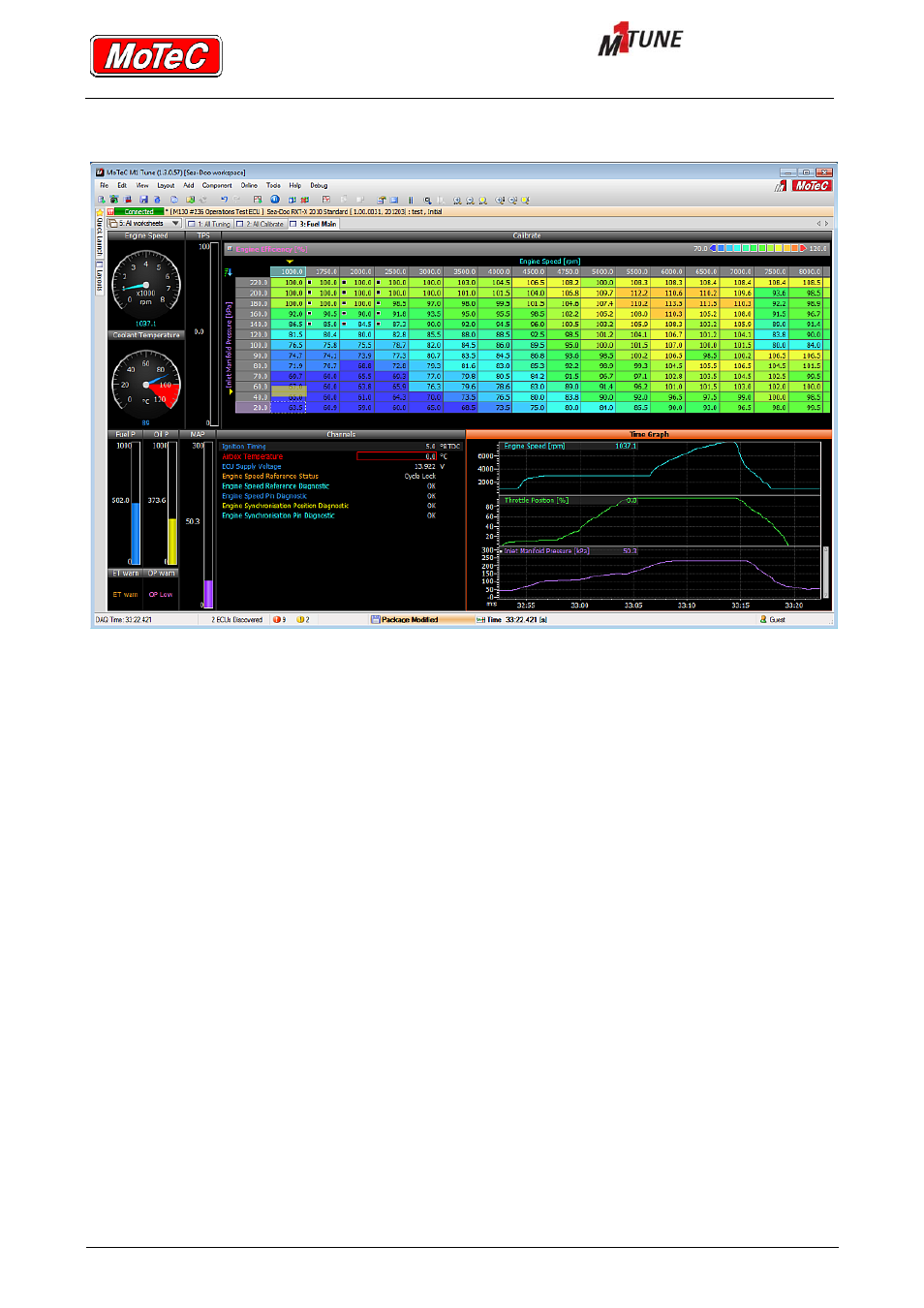The width and height of the screenshot is (924, 1308).
Task: Click the ET warn indicator
Action: pos(125,595)
